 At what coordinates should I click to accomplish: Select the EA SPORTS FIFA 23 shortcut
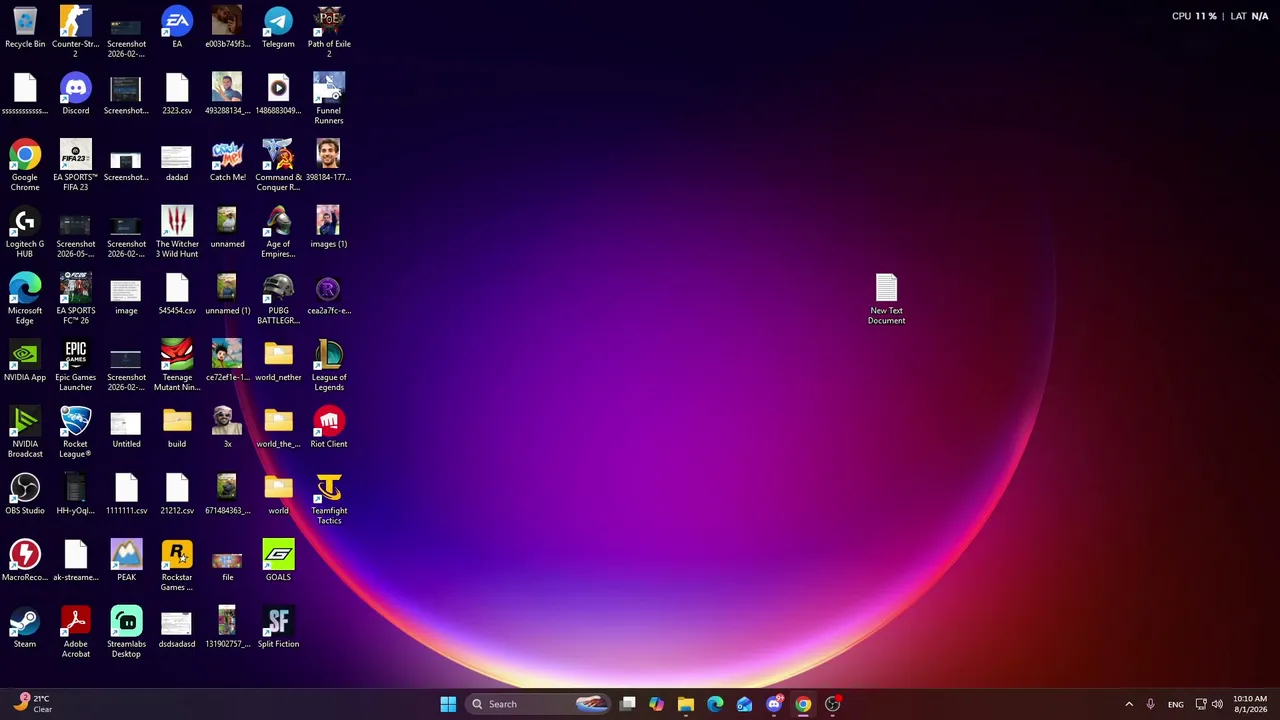[75, 166]
